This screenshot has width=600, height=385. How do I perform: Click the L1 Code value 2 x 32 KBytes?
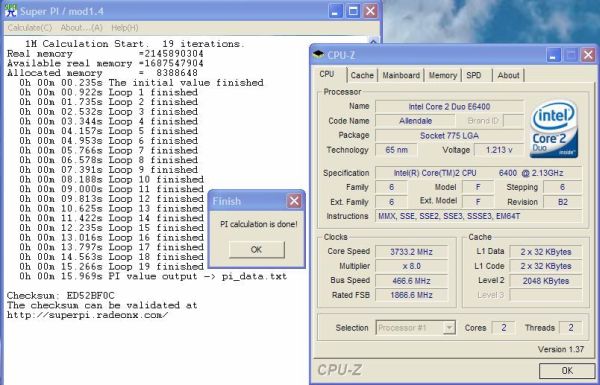click(x=546, y=266)
